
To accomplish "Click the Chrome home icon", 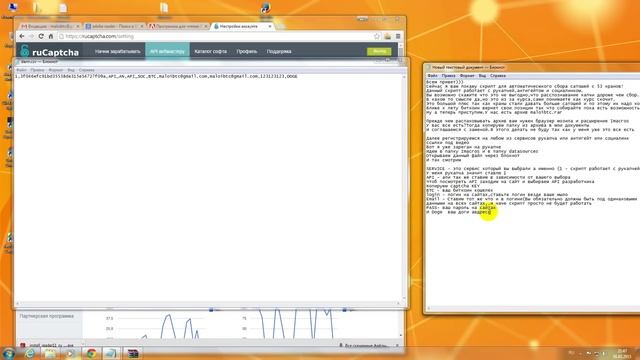I will [x=51, y=36].
